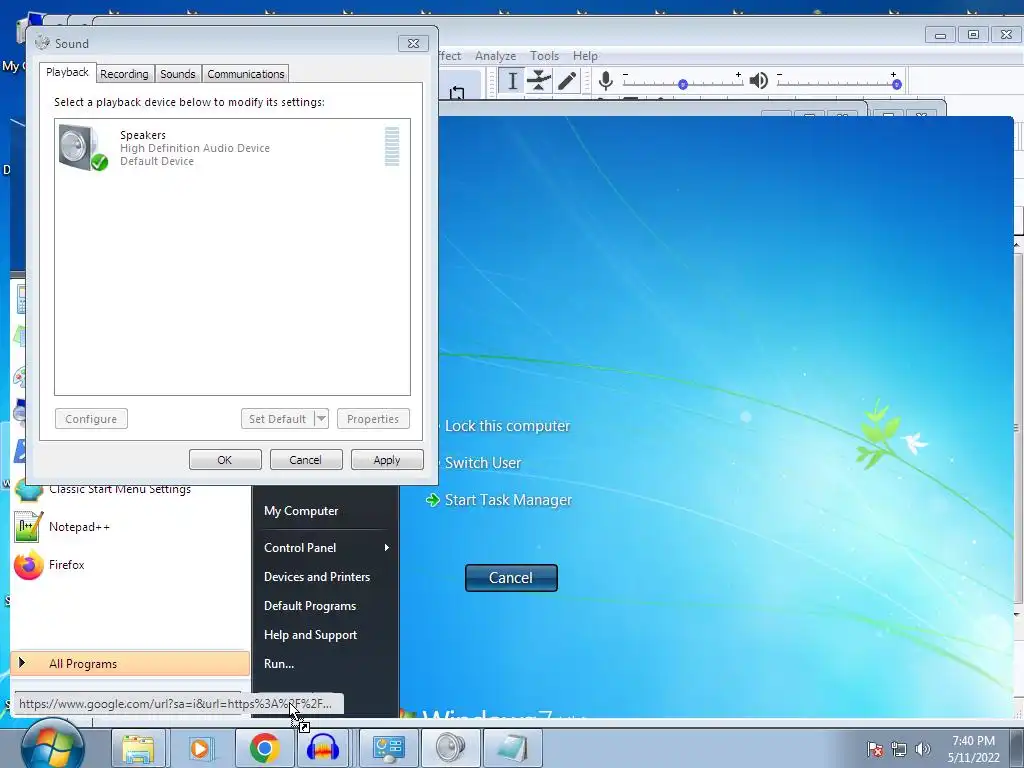Viewport: 1024px width, 768px height.
Task: Open Default Programs from Start menu
Action: [x=310, y=605]
